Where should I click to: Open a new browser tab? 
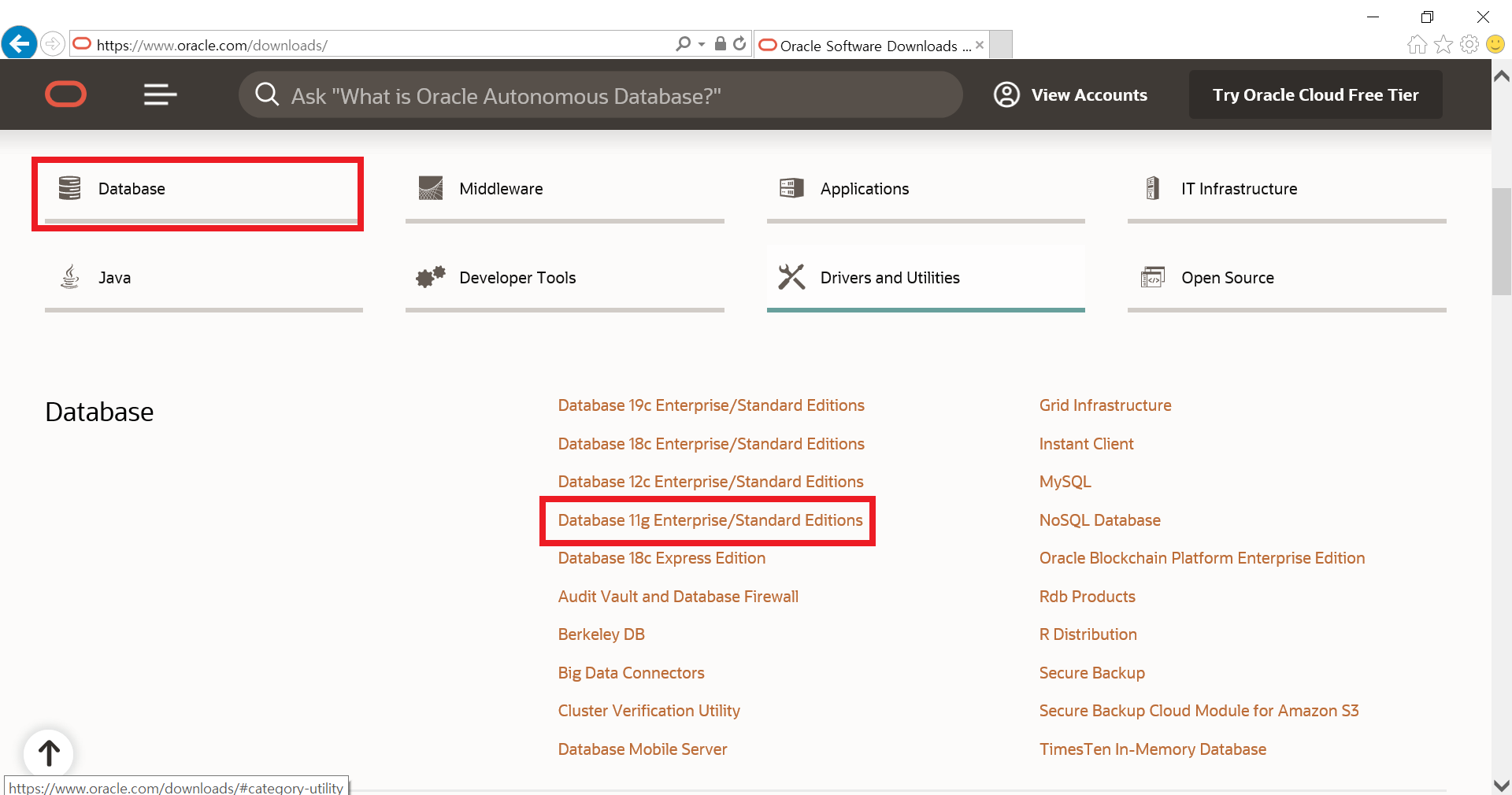click(x=1001, y=45)
